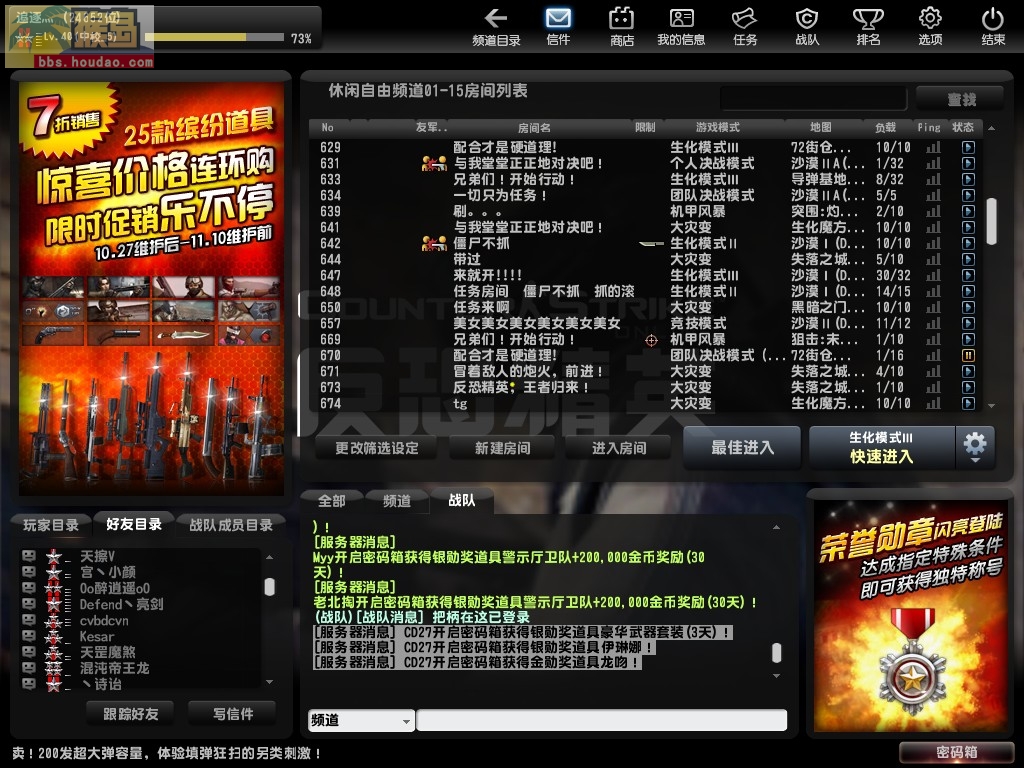
Task: Click the status arrow icon for room 629
Action: tap(968, 148)
